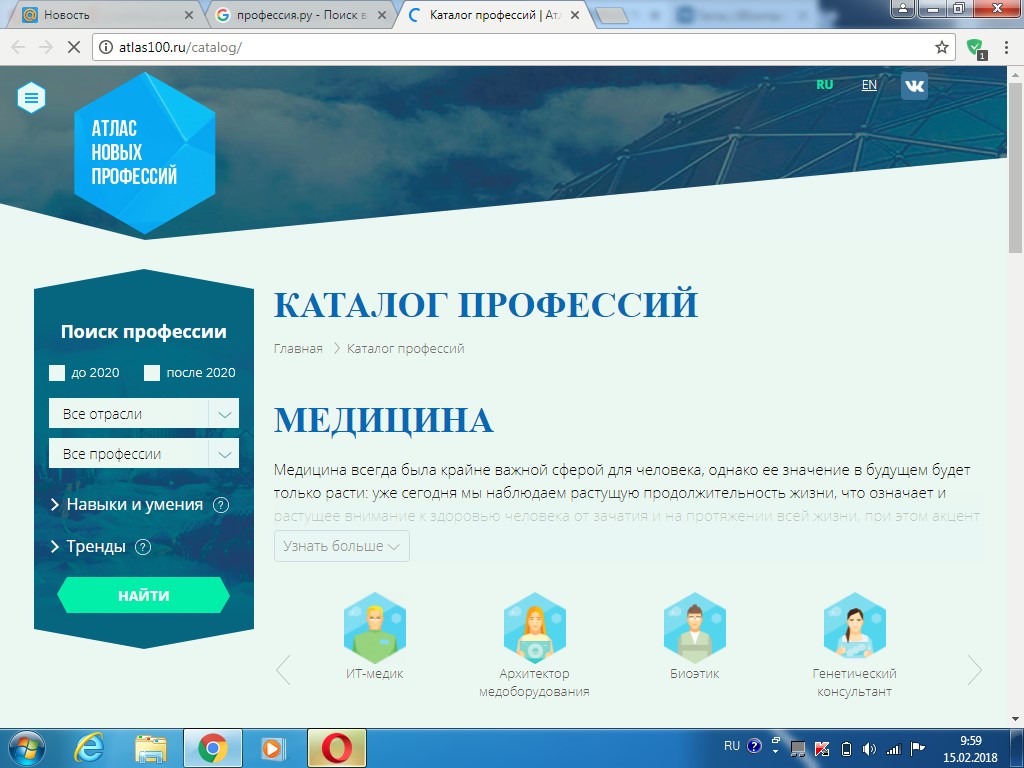Open Windows Explorer from the taskbar

151,748
